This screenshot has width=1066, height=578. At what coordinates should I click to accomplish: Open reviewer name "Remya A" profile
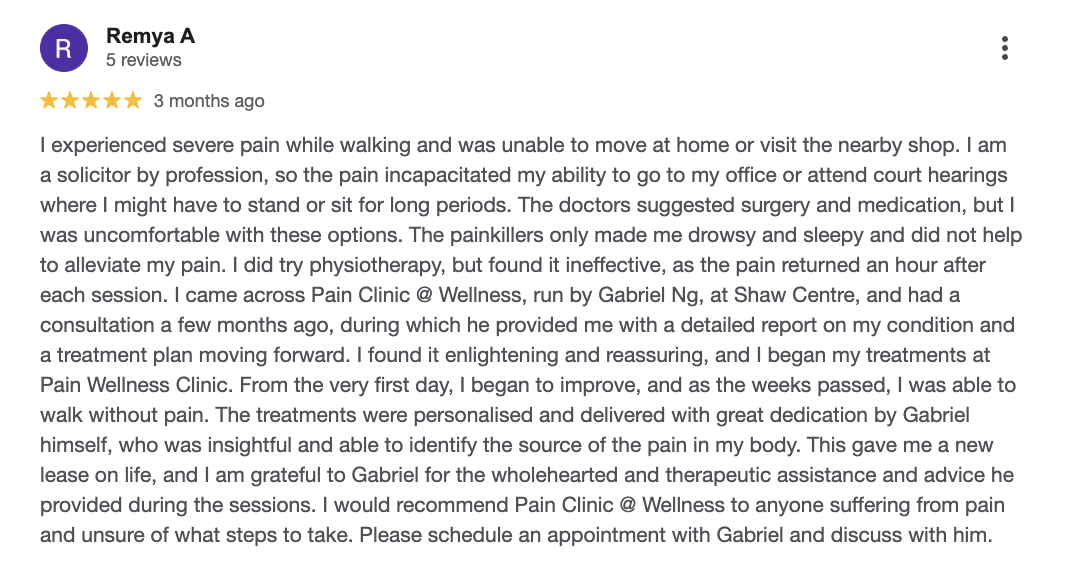pyautogui.click(x=150, y=36)
